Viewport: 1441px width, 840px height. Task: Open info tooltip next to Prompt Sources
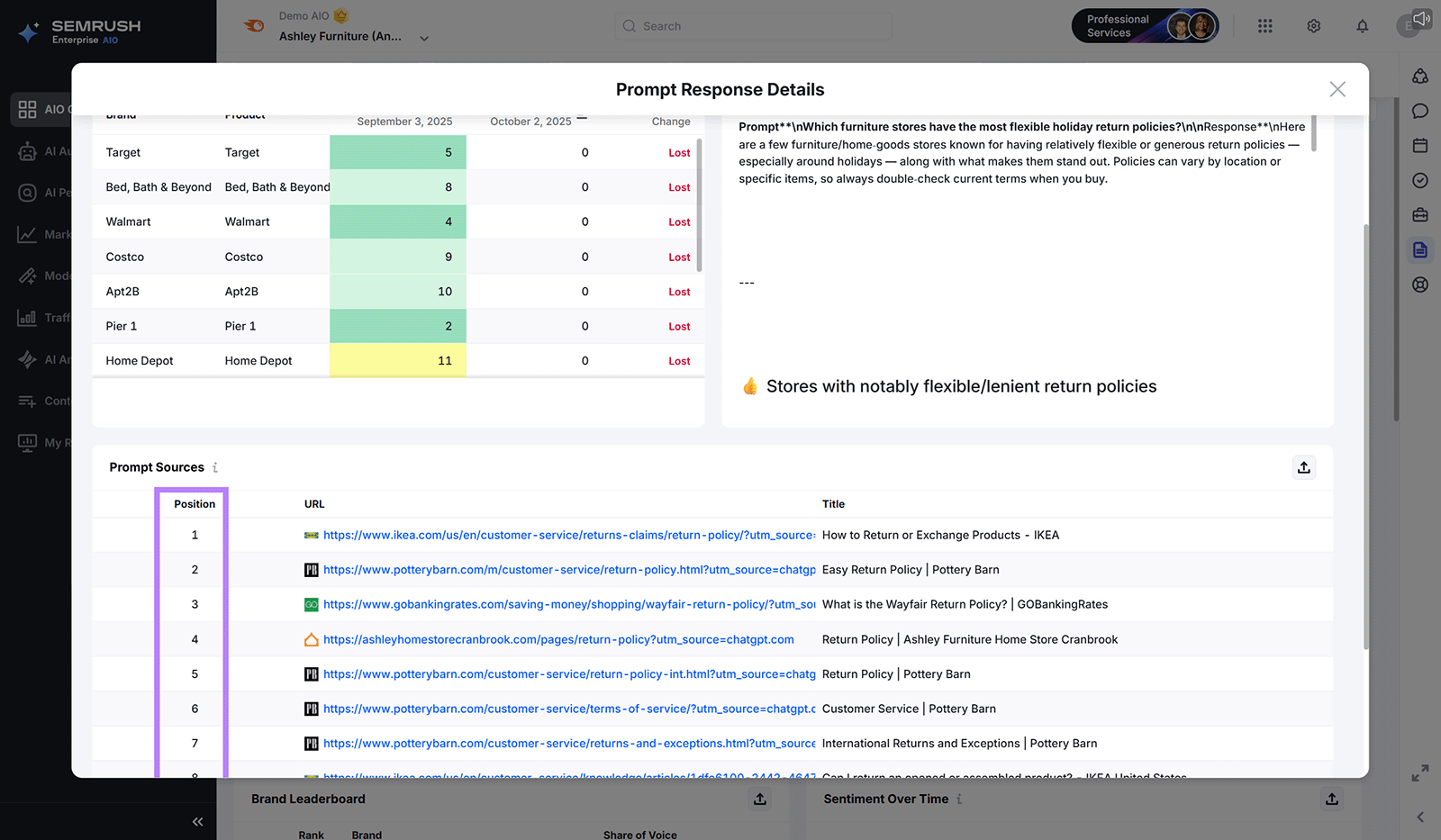215,467
